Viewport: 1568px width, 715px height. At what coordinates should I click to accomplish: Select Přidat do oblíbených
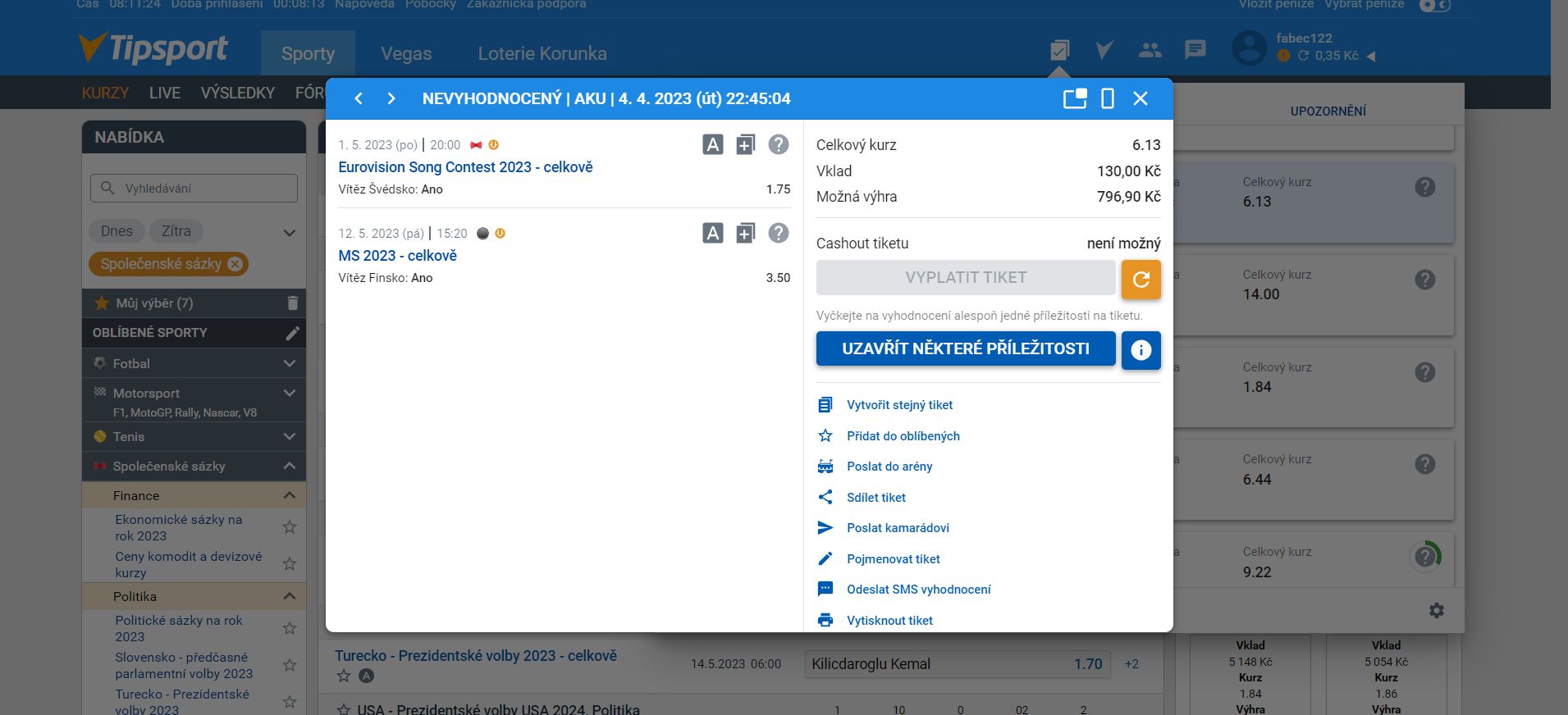903,436
